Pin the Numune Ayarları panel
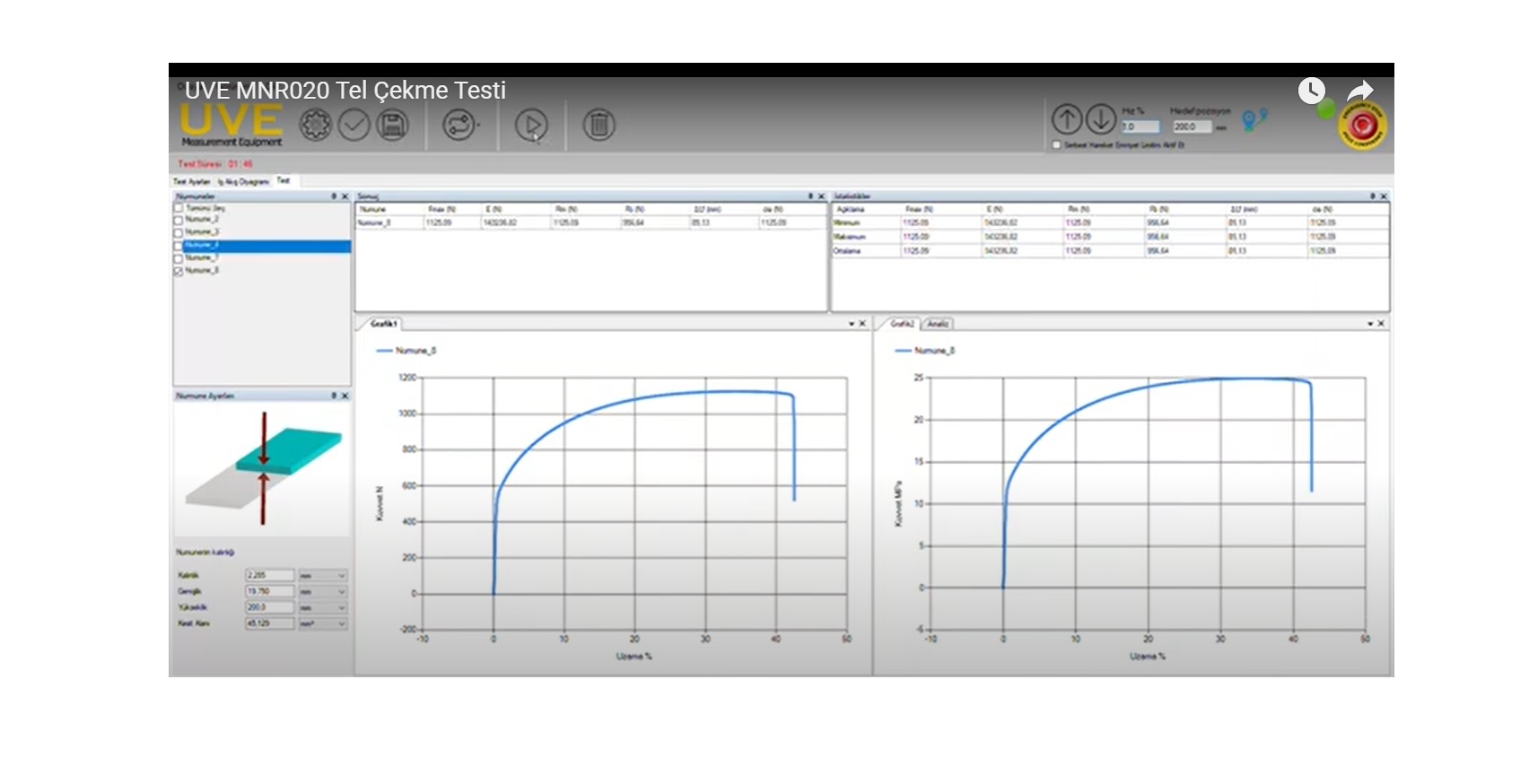 tap(334, 396)
